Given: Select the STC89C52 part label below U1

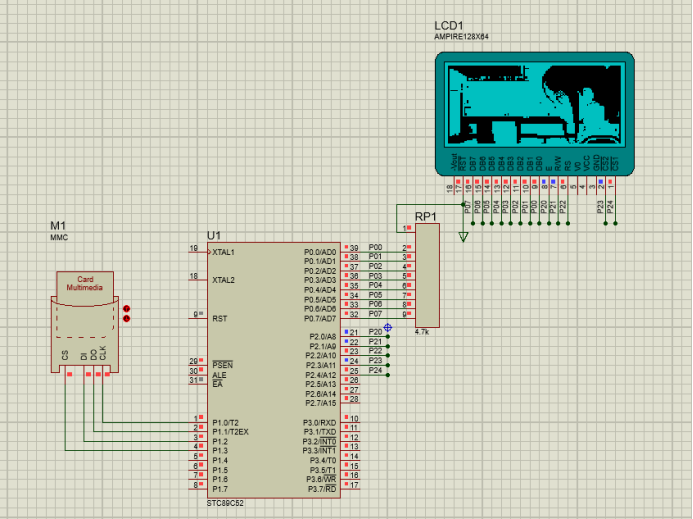Looking at the screenshot, I should pos(225,503).
